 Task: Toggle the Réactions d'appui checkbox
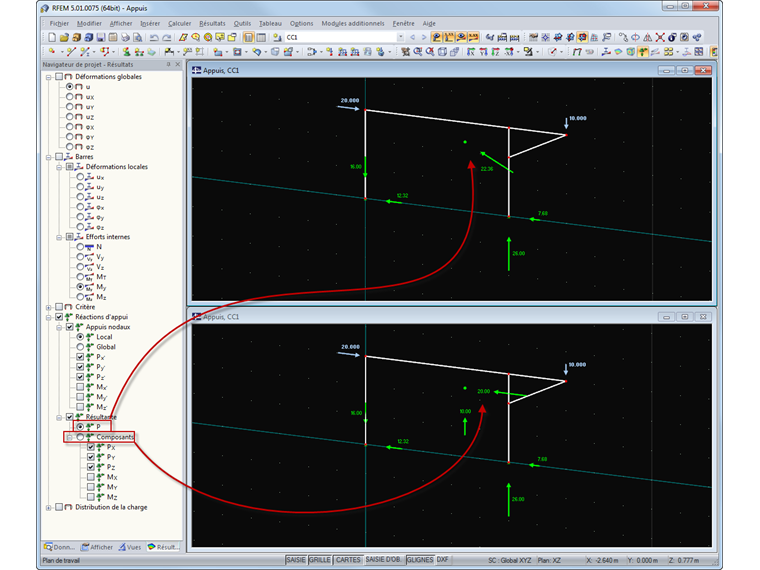pos(59,317)
